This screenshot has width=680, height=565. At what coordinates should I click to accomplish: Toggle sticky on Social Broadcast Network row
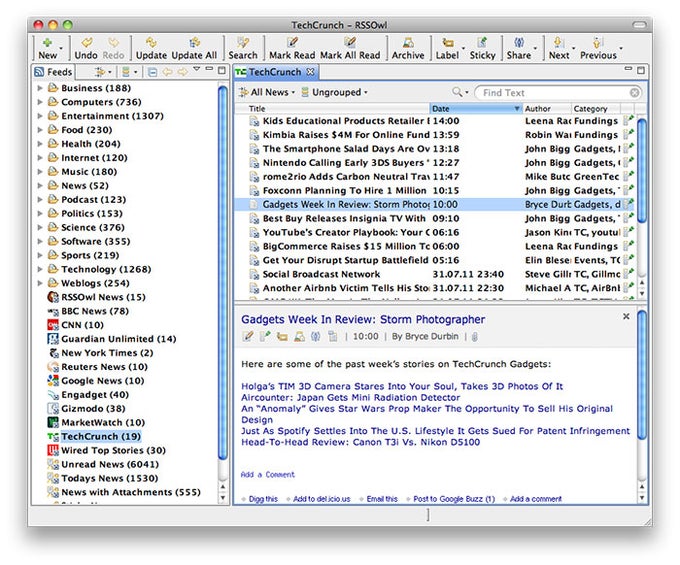coord(628,274)
